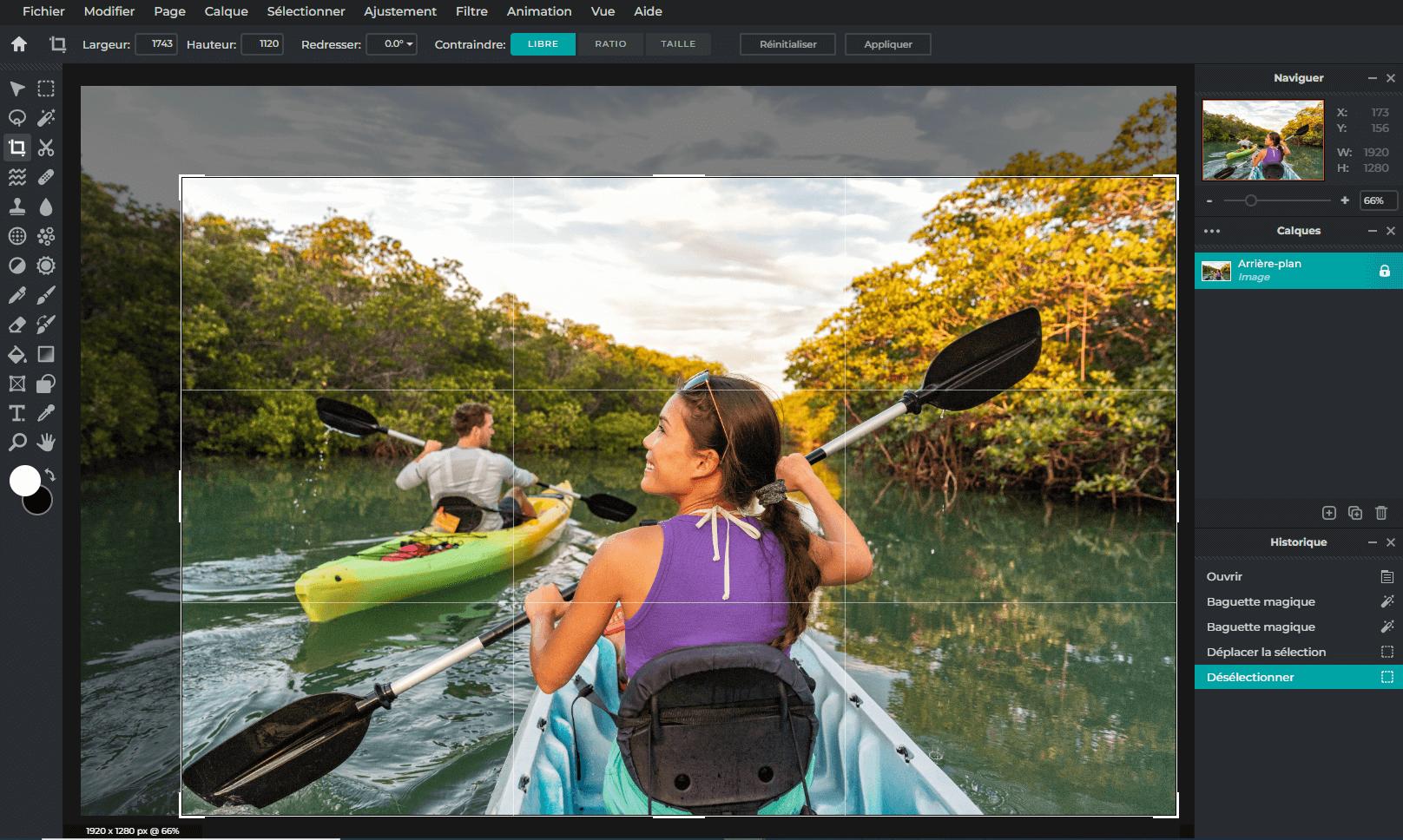Select the Marquee selection tool

(x=46, y=89)
